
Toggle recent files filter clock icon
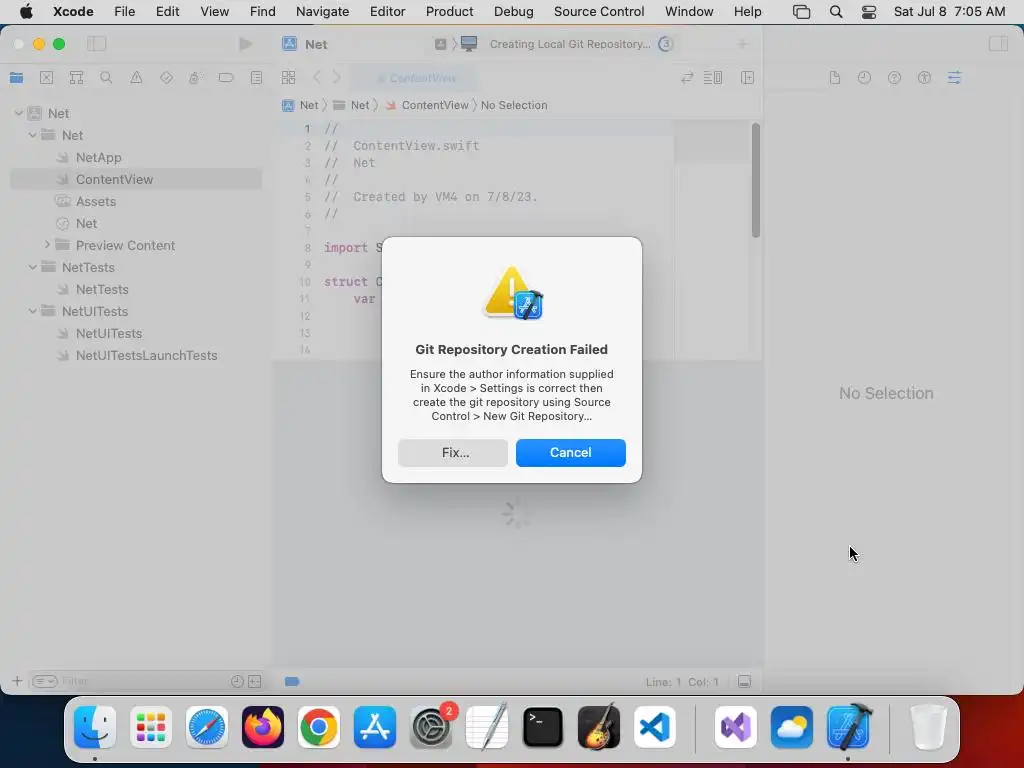click(237, 681)
